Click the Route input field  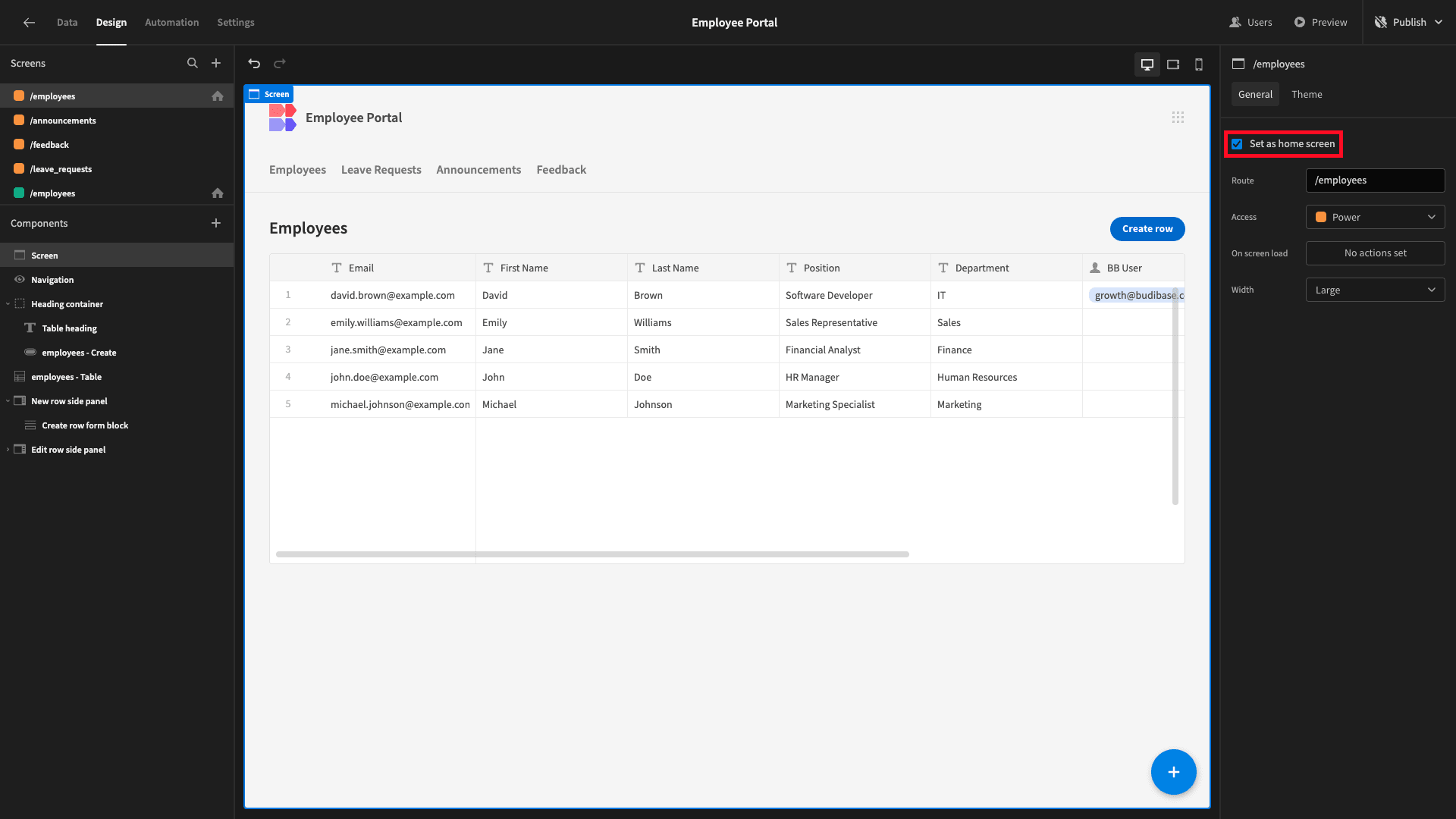1375,180
